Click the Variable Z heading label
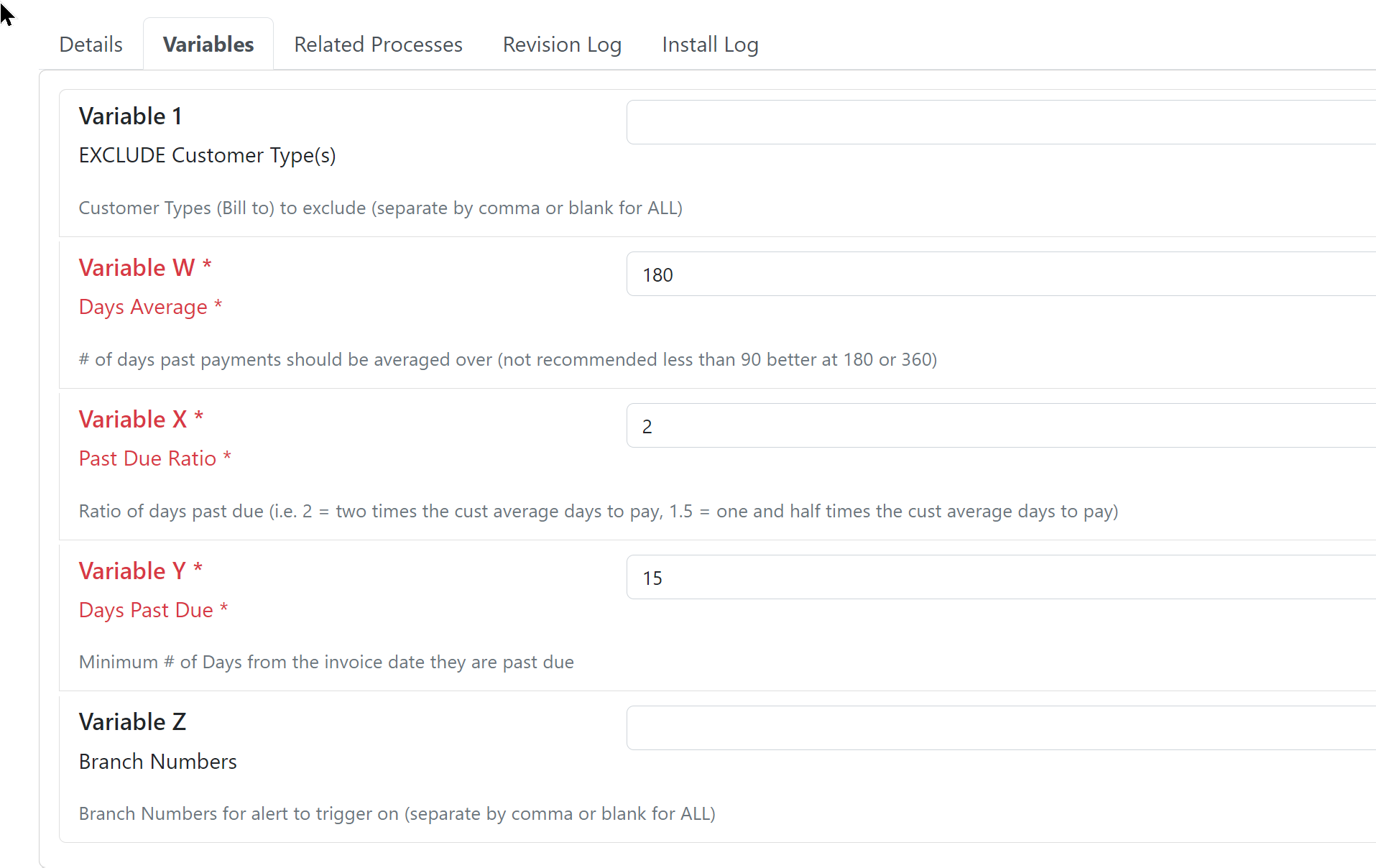Image resolution: width=1376 pixels, height=868 pixels. pyautogui.click(x=132, y=722)
